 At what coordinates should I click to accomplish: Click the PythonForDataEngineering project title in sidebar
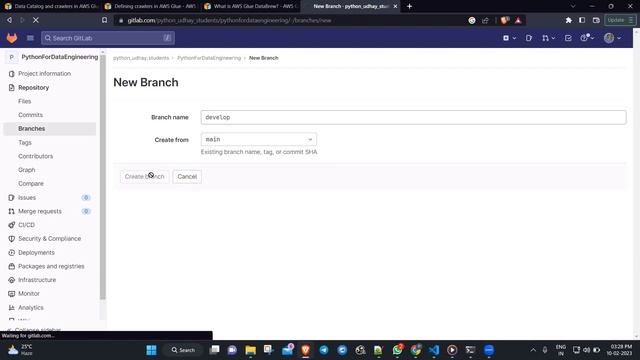60,57
